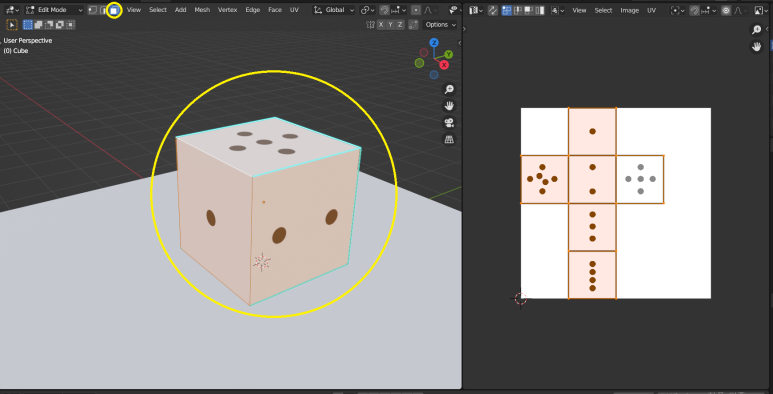The width and height of the screenshot is (773, 394).
Task: Toggle UV sync selection
Action: pos(492,10)
